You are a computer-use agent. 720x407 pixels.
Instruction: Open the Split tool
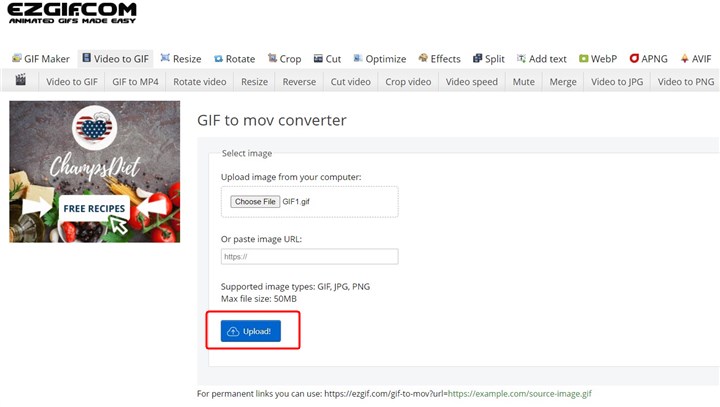489,59
